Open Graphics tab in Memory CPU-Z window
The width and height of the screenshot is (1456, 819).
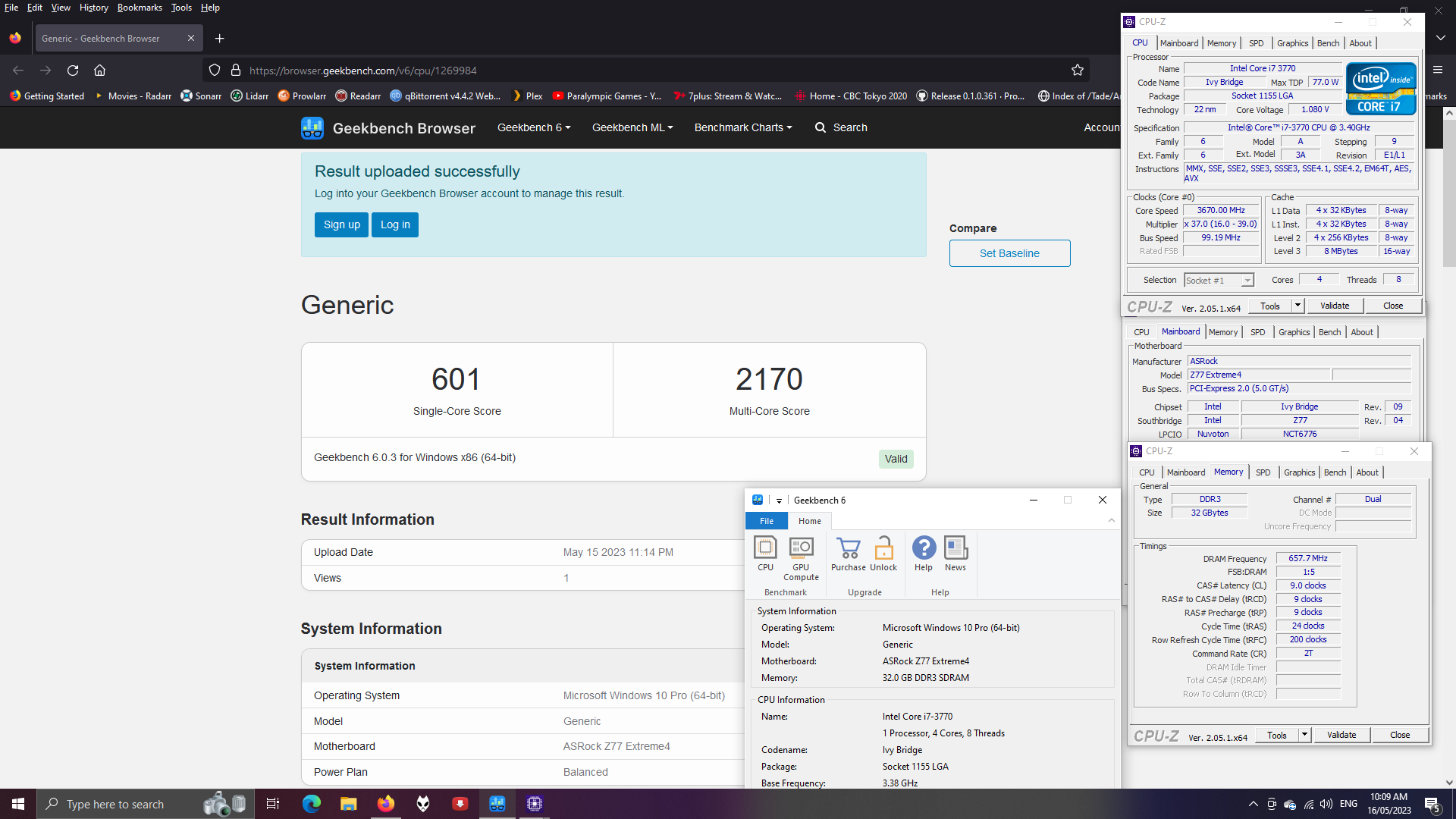pos(1299,472)
